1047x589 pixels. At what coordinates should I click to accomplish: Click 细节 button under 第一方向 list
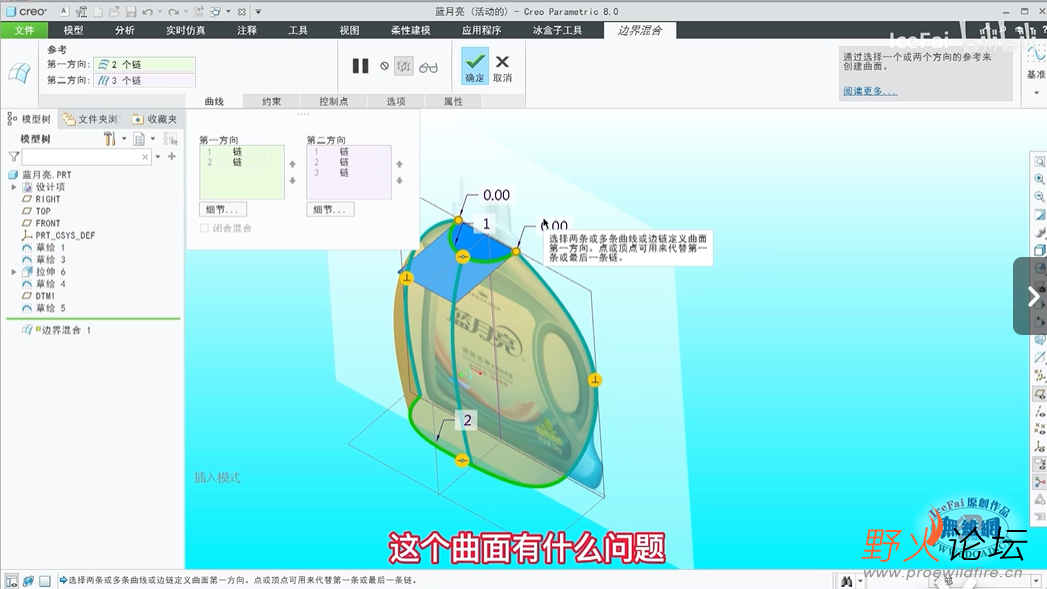(223, 210)
